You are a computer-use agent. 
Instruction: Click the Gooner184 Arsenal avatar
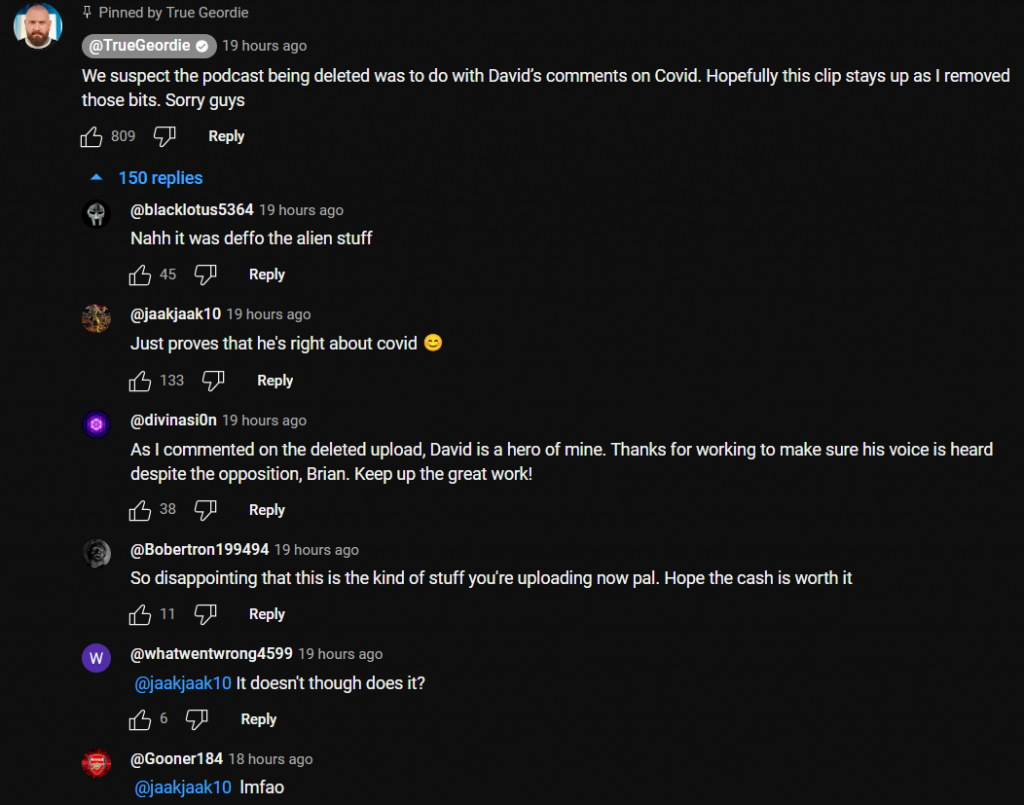(x=96, y=763)
